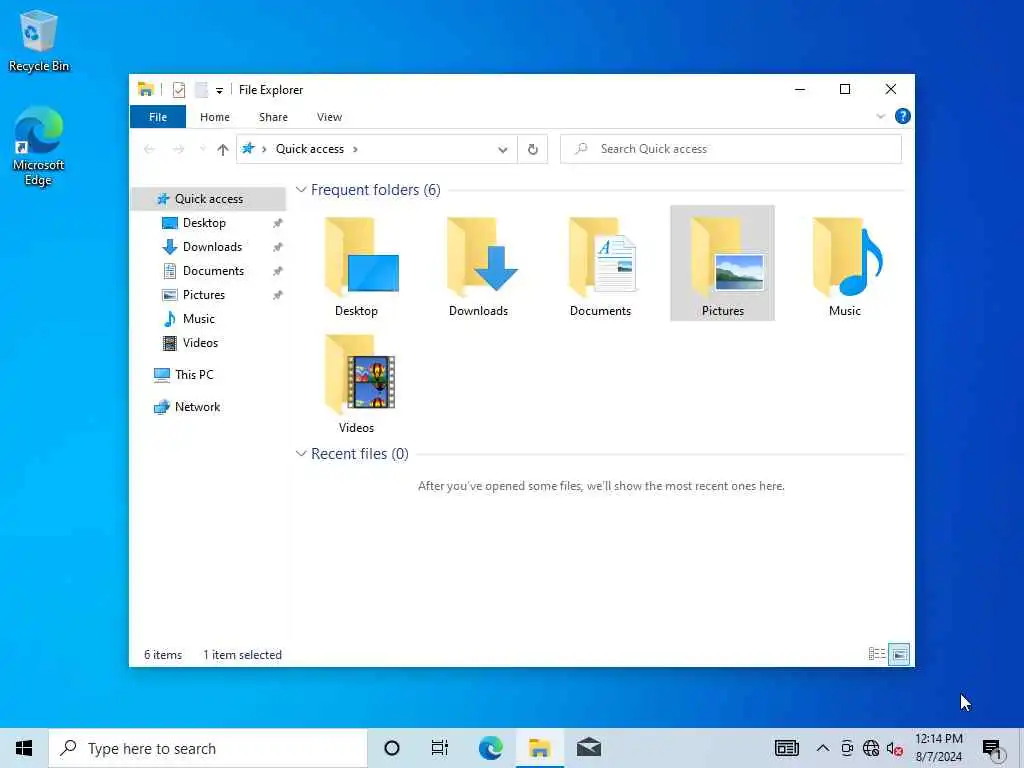Screen dimensions: 1024x768
Task: Open File Explorer Help
Action: click(903, 116)
